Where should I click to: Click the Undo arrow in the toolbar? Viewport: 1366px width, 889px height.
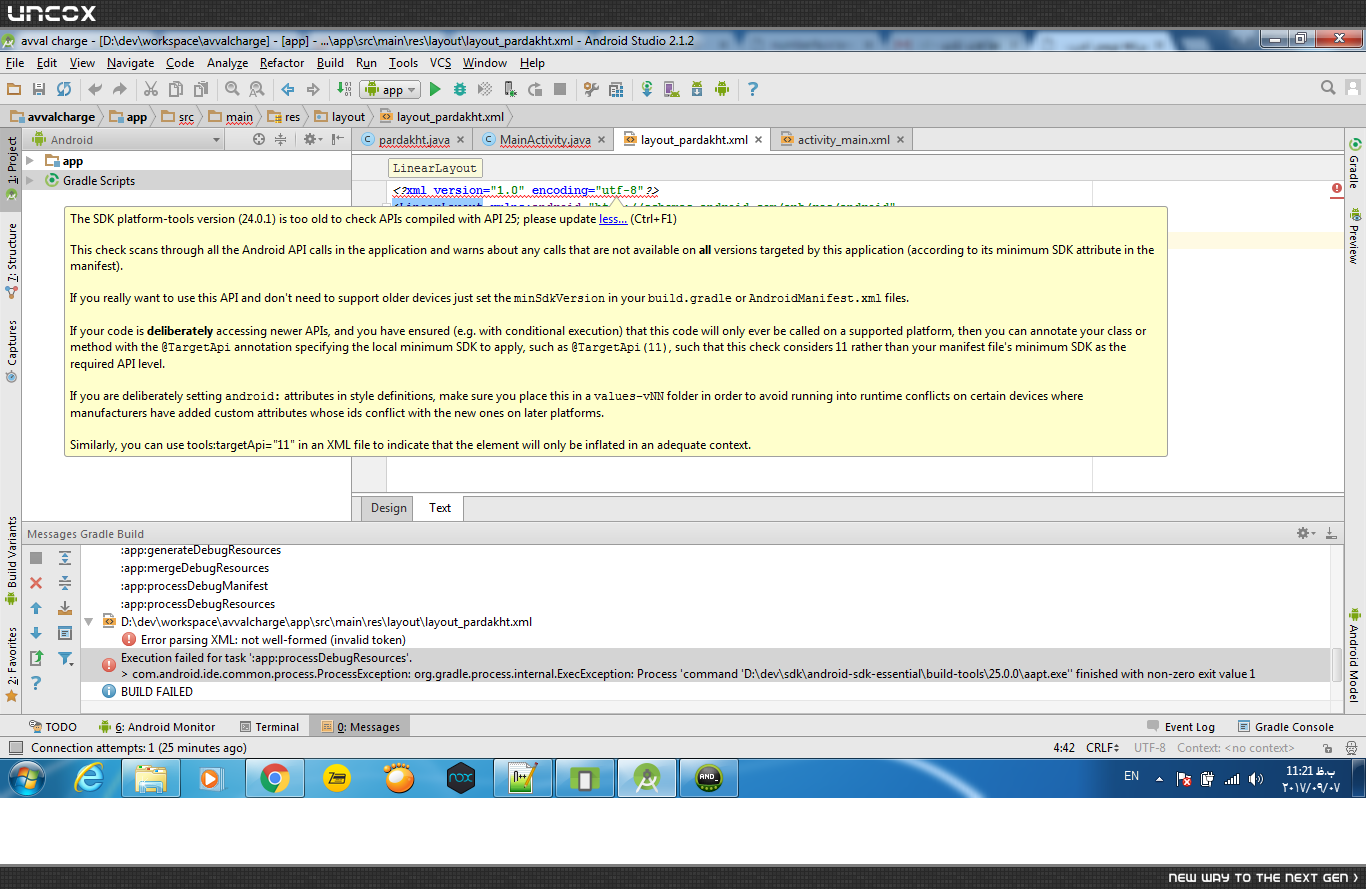click(x=95, y=89)
